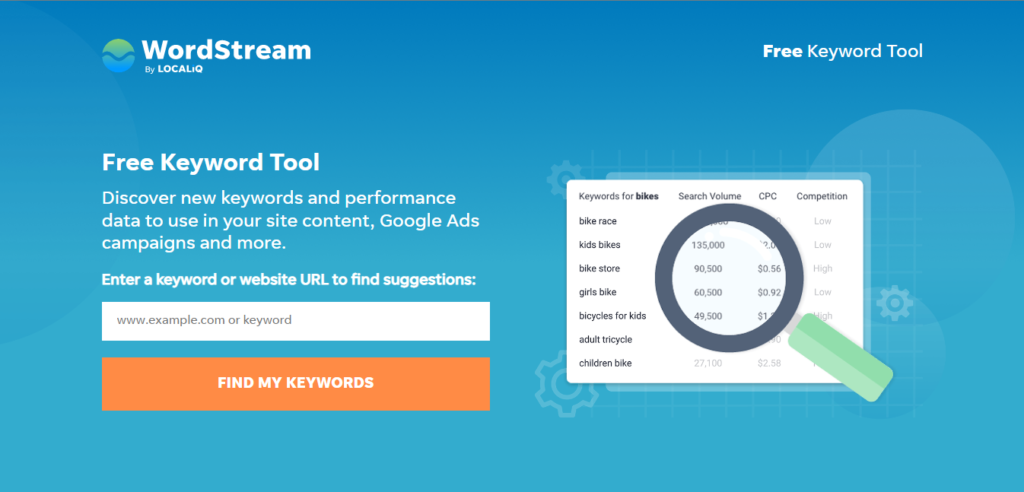Click the 'Keywords for bikes' table header
1024x492 pixels.
click(618, 196)
